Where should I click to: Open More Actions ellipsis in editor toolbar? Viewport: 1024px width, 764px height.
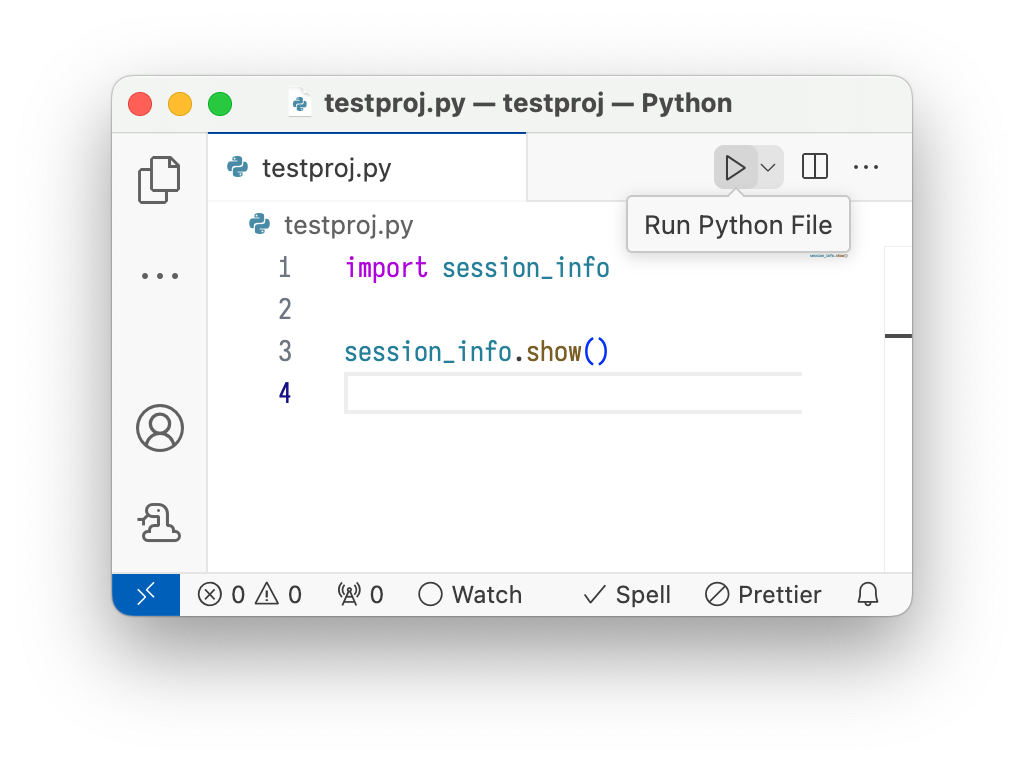866,168
